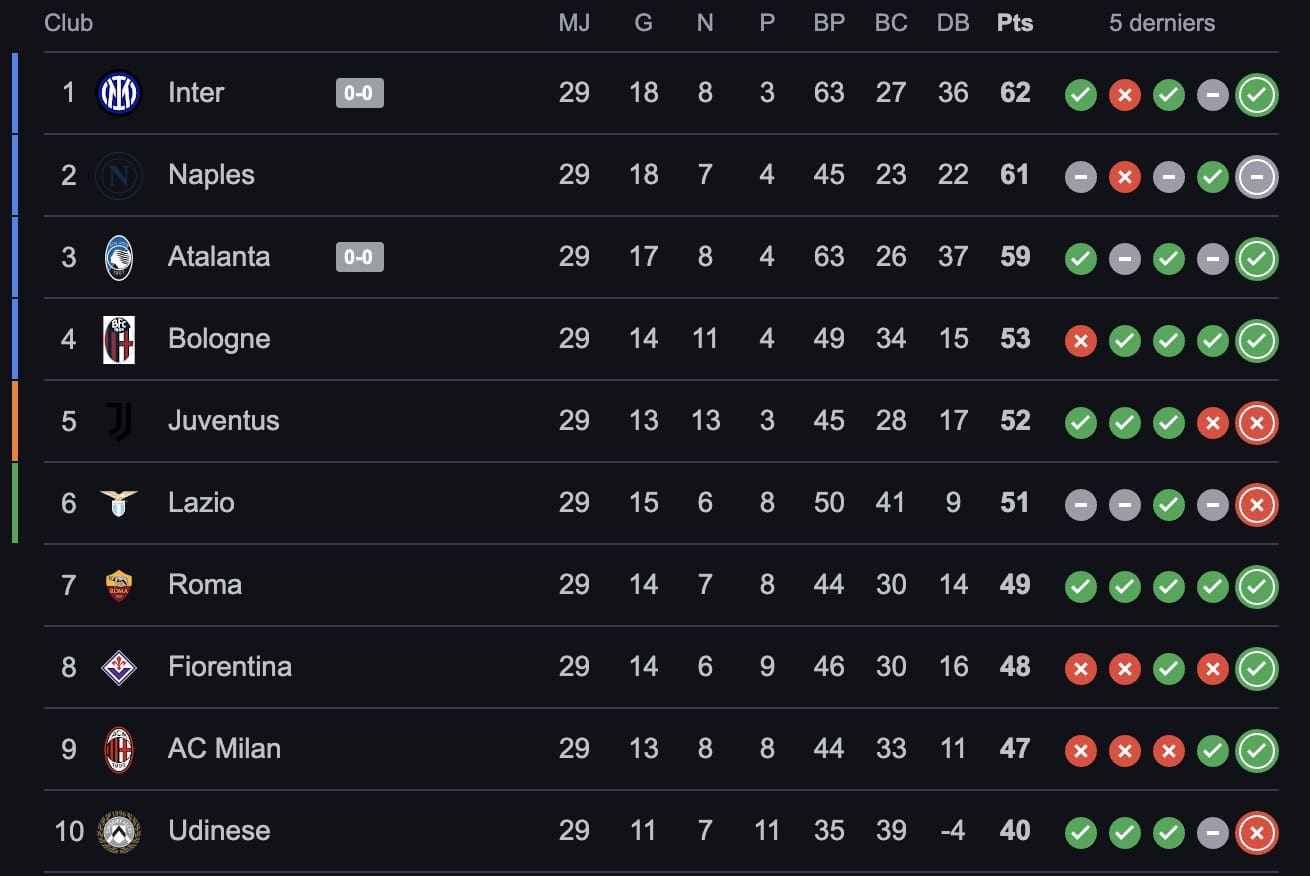
Task: Click the 5 derniers column header
Action: (x=1162, y=23)
